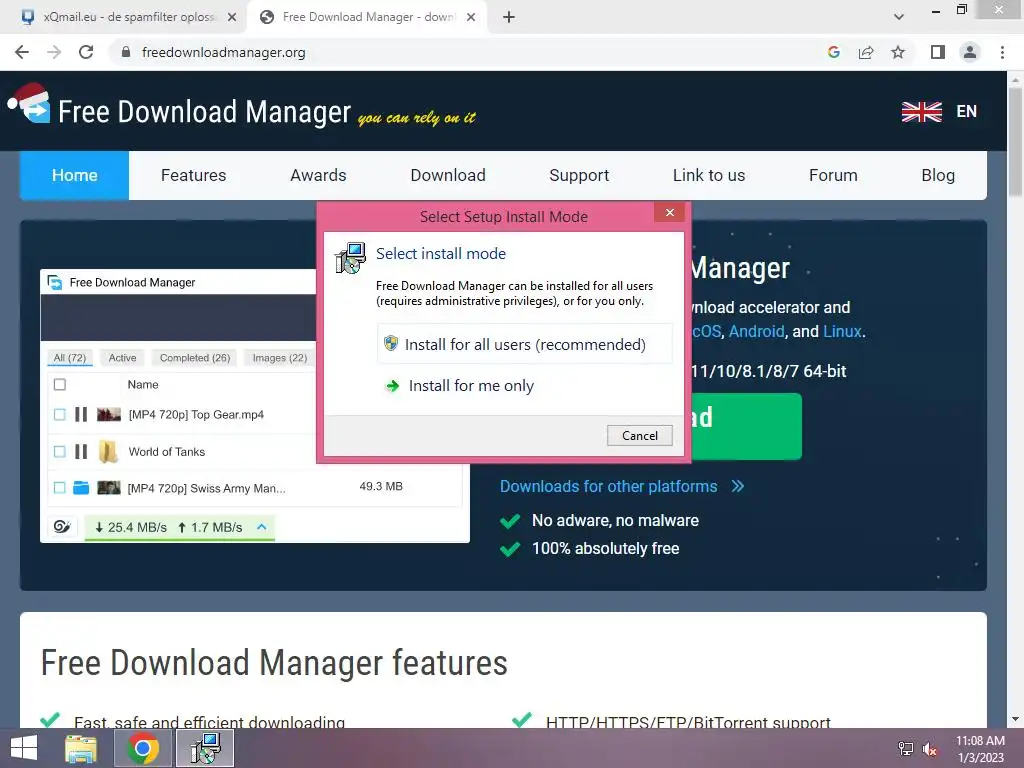Tick the World of Tanks checkbox

(x=60, y=451)
